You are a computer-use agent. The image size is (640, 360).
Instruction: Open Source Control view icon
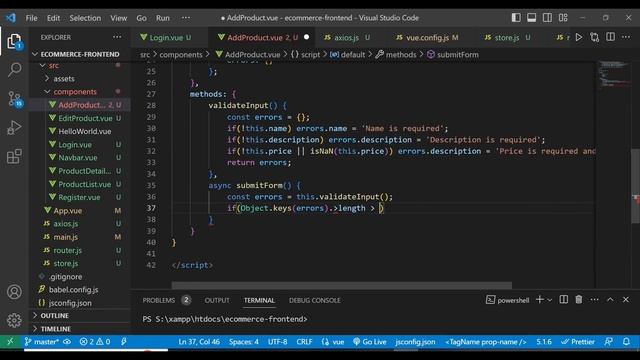(15, 99)
